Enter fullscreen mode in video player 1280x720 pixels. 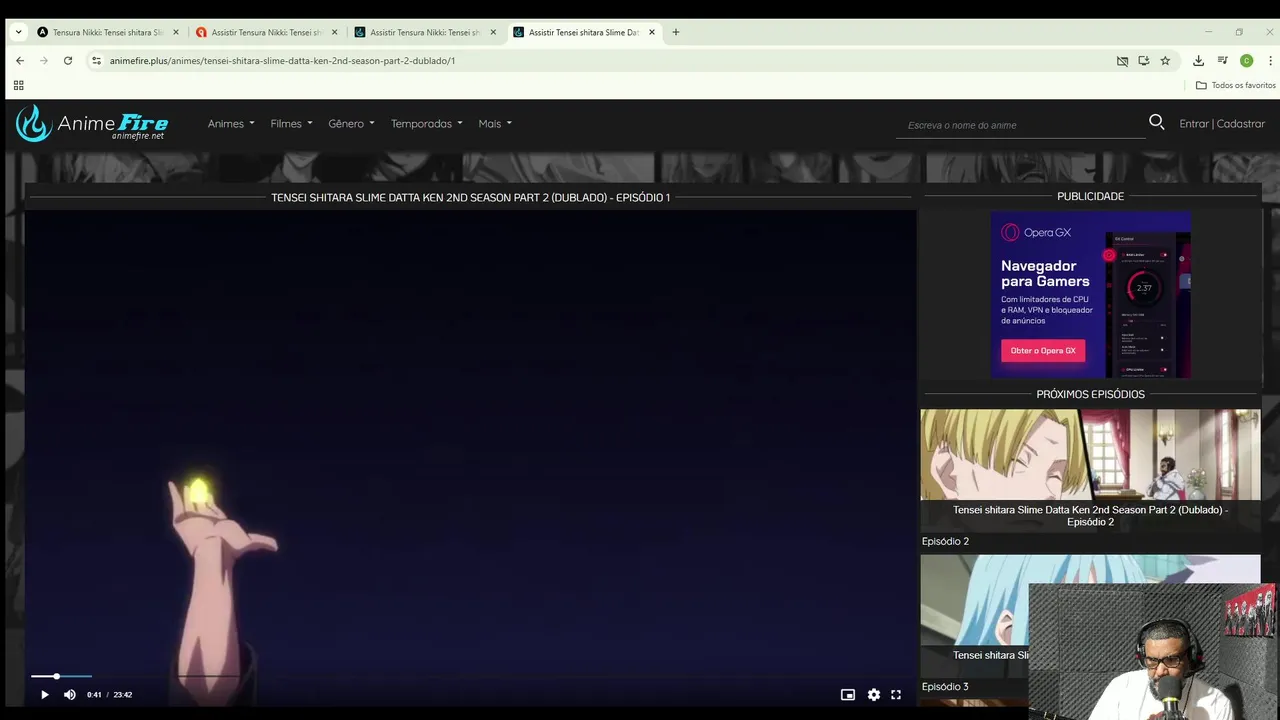896,694
